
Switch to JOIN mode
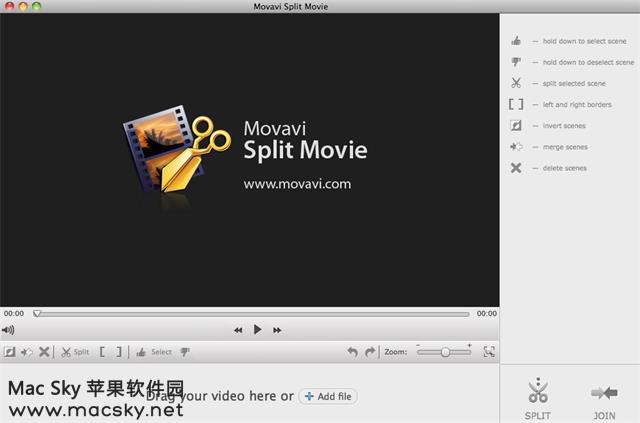(x=604, y=402)
